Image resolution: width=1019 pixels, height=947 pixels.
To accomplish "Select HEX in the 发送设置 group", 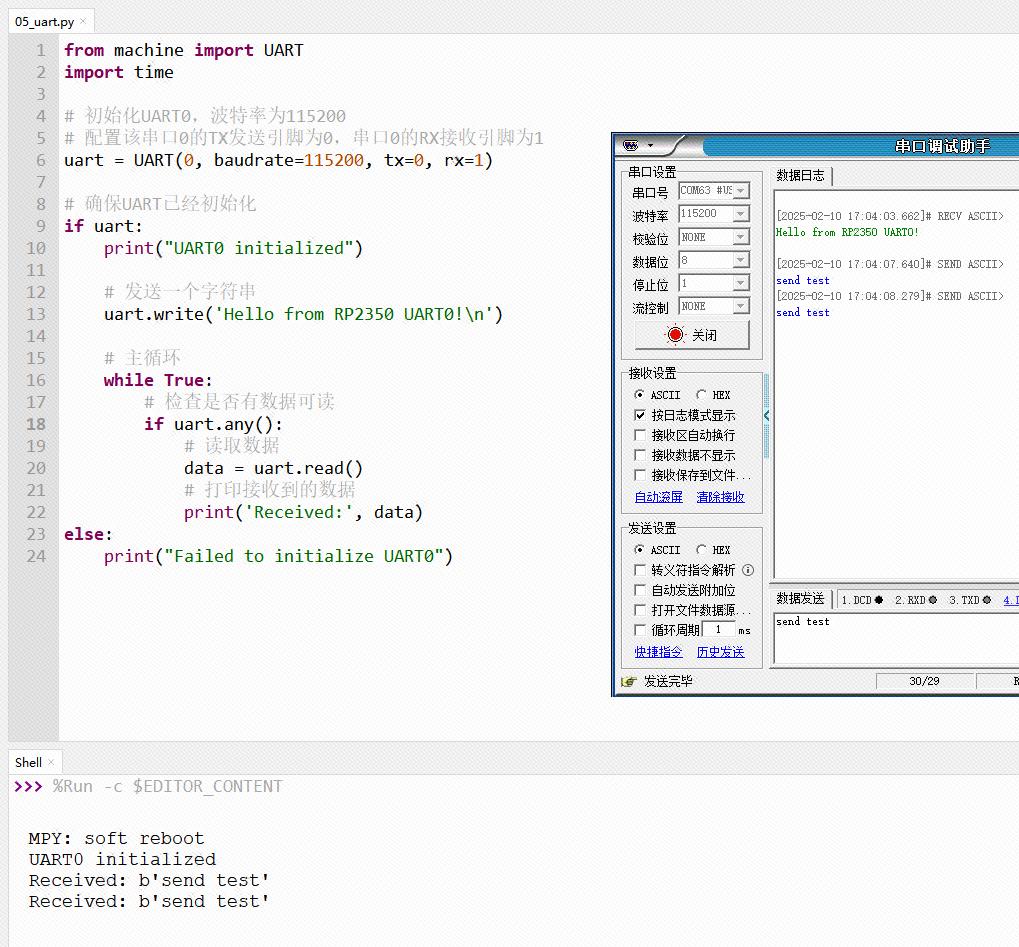I will click(x=701, y=550).
